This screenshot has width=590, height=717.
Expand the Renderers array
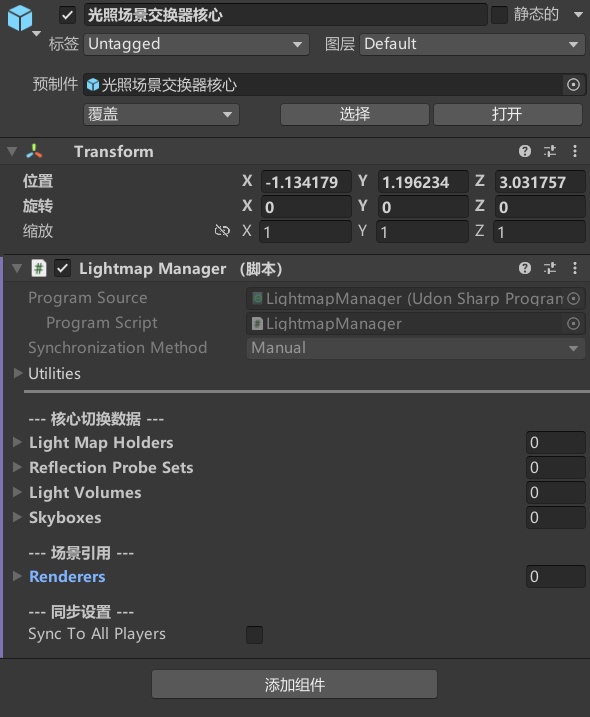[x=18, y=576]
